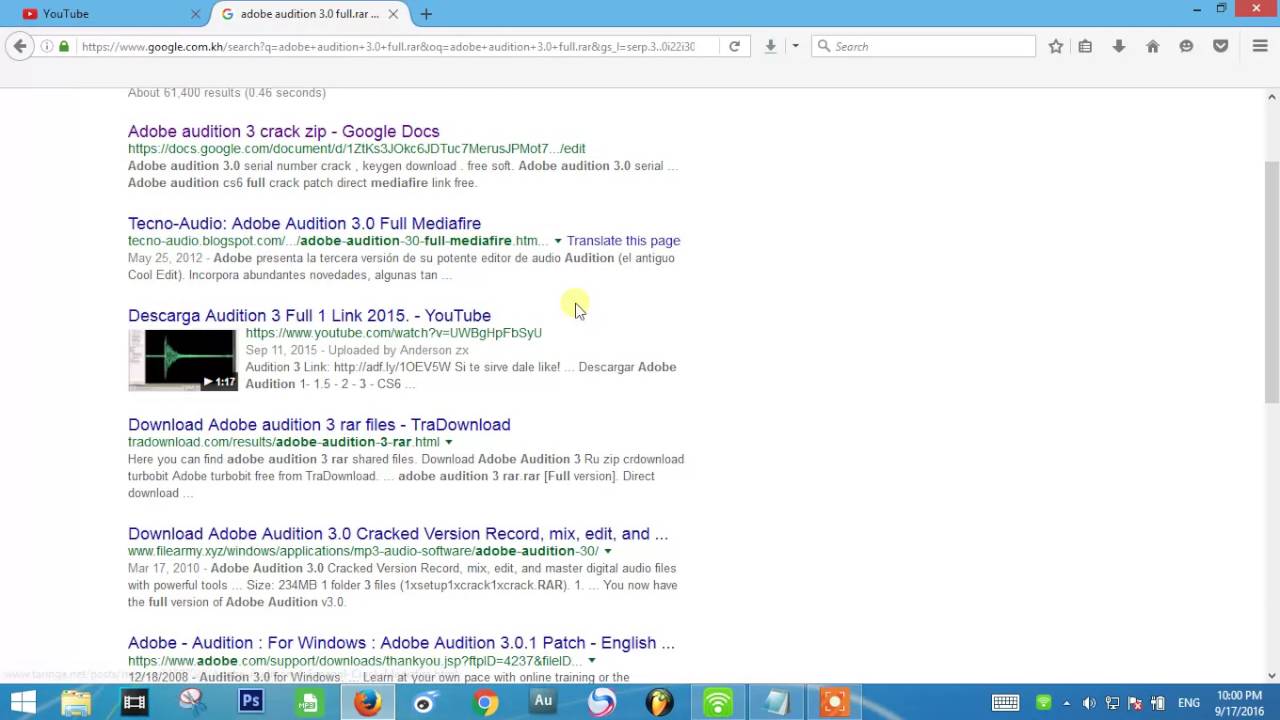
Task: Expand dropdown arrow next to adobe.com URL
Action: [x=591, y=661]
